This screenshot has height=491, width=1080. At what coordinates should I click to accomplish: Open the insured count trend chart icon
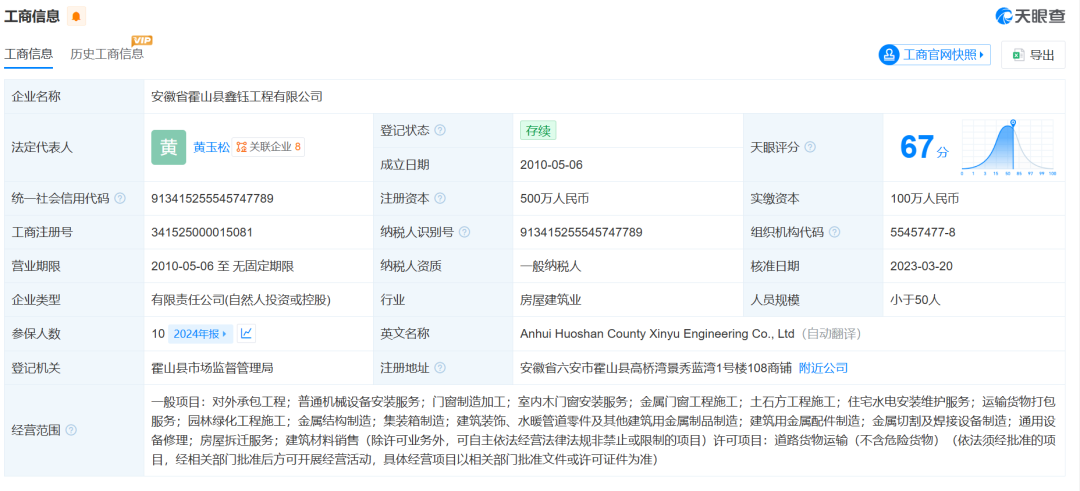(247, 334)
